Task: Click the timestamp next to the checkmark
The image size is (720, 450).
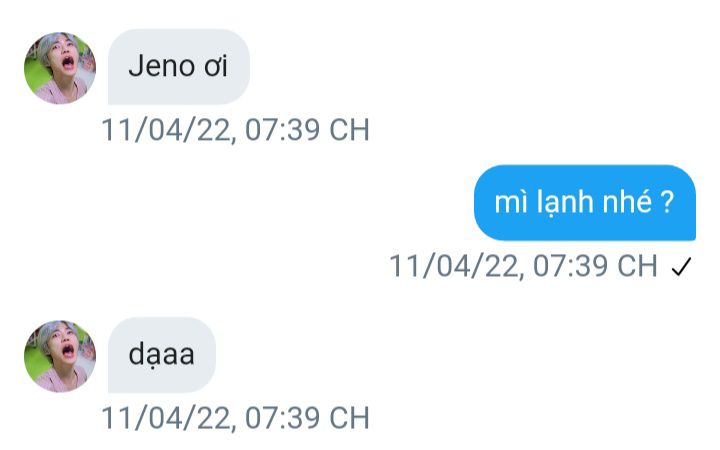Action: [x=523, y=266]
